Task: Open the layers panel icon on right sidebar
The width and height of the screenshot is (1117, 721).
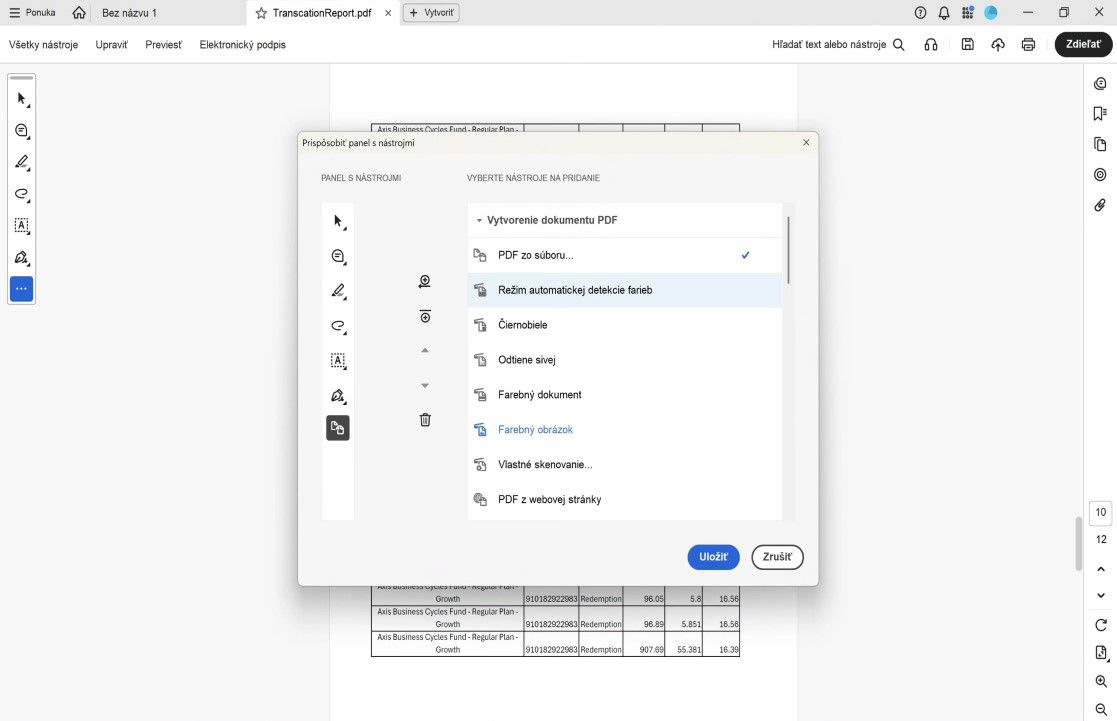Action: 1100,175
